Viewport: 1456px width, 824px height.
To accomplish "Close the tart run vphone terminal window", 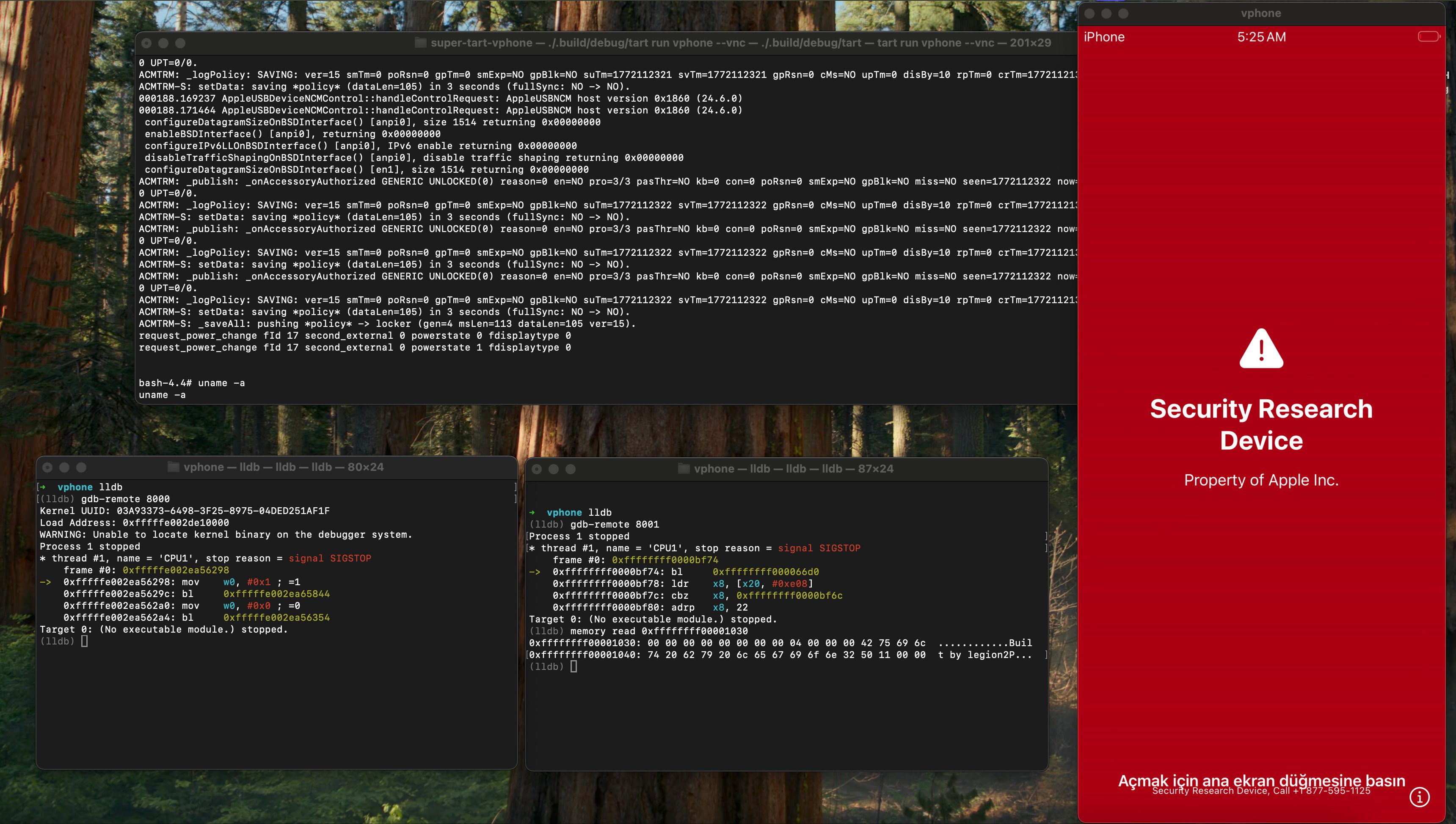I will pyautogui.click(x=146, y=44).
